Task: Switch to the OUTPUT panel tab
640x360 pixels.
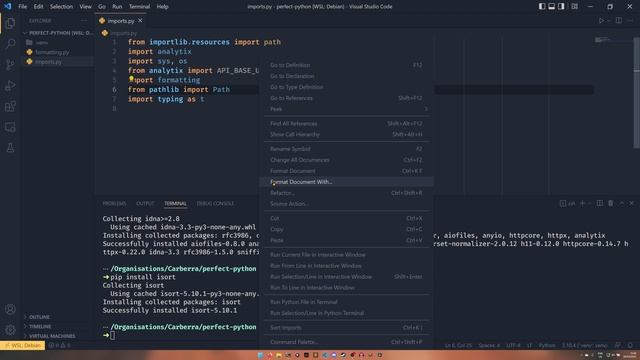Action: [145, 203]
